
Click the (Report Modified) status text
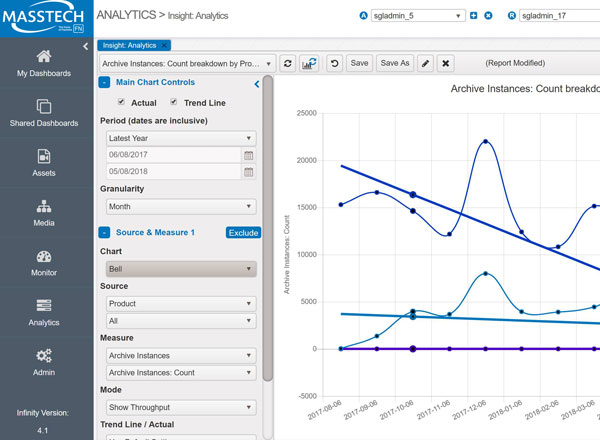pyautogui.click(x=515, y=63)
